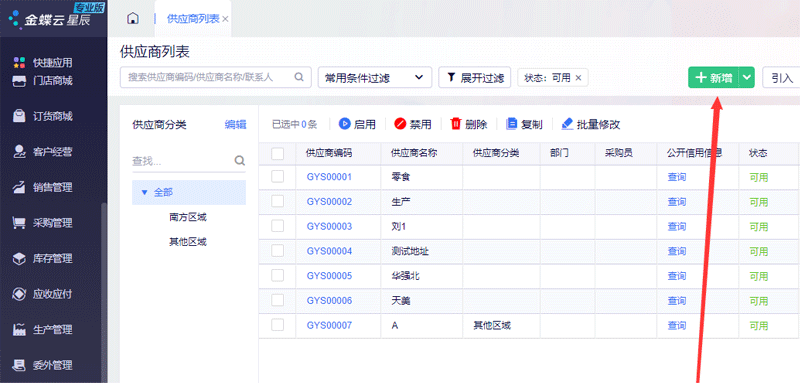Click the 可用 status of 生产 row

point(758,202)
